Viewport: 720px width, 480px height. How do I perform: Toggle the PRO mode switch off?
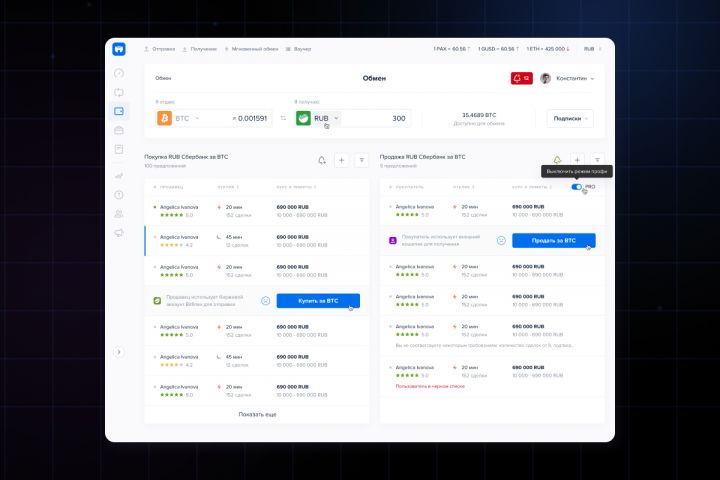click(x=577, y=187)
